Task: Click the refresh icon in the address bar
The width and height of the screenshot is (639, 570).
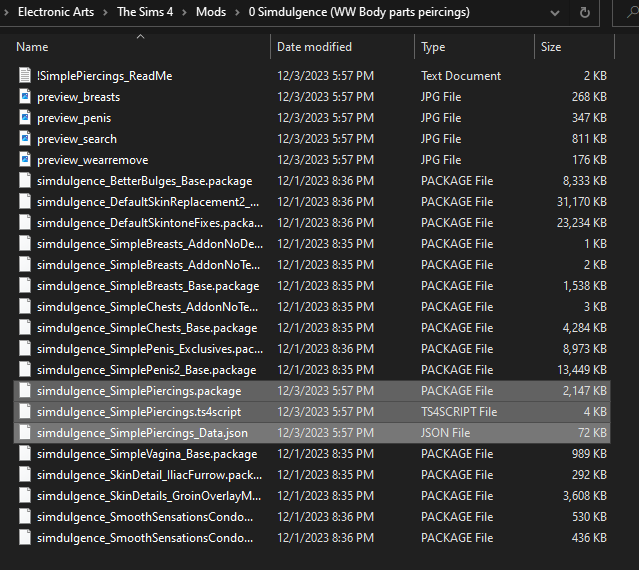Action: pyautogui.click(x=584, y=13)
